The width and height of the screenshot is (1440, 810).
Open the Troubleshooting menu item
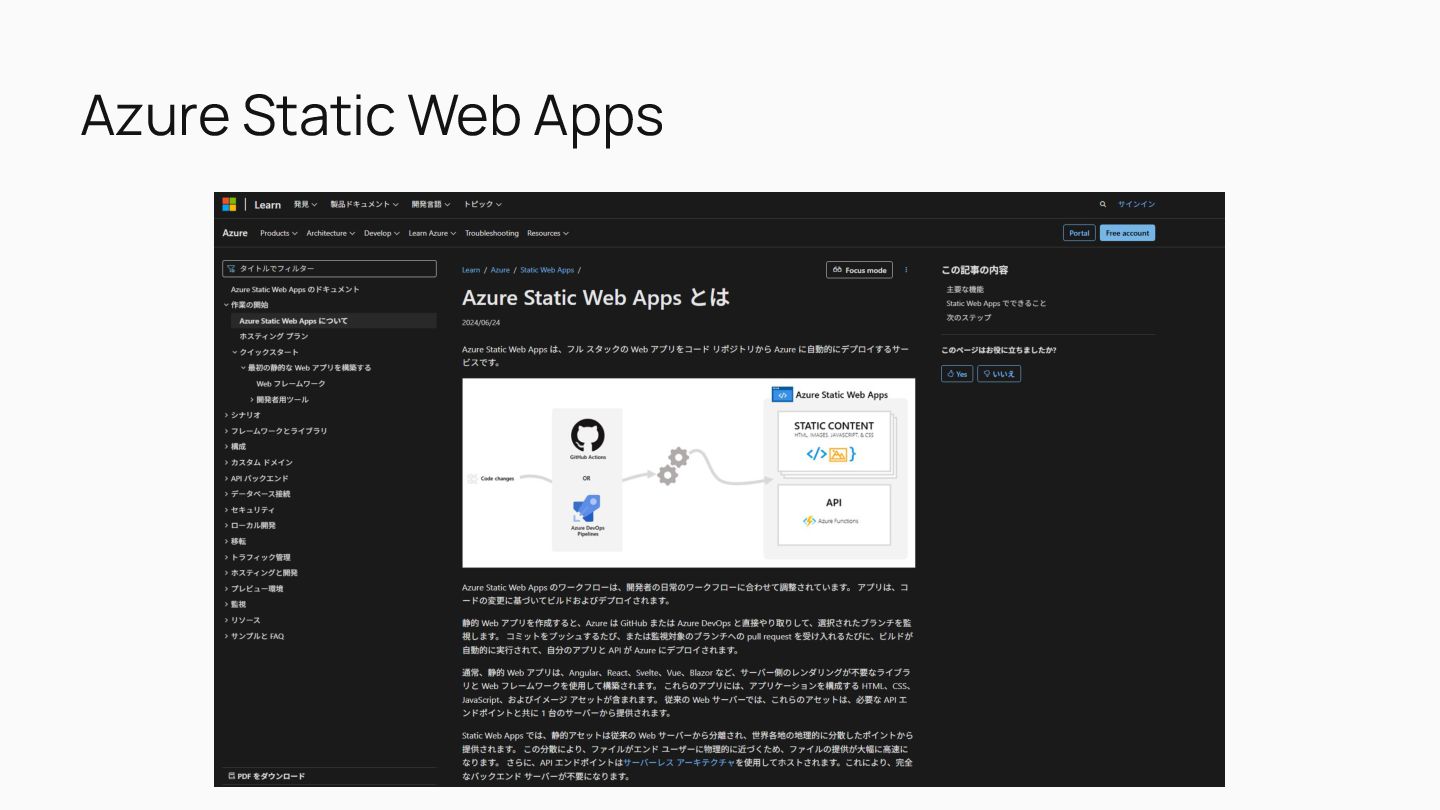[x=492, y=233]
